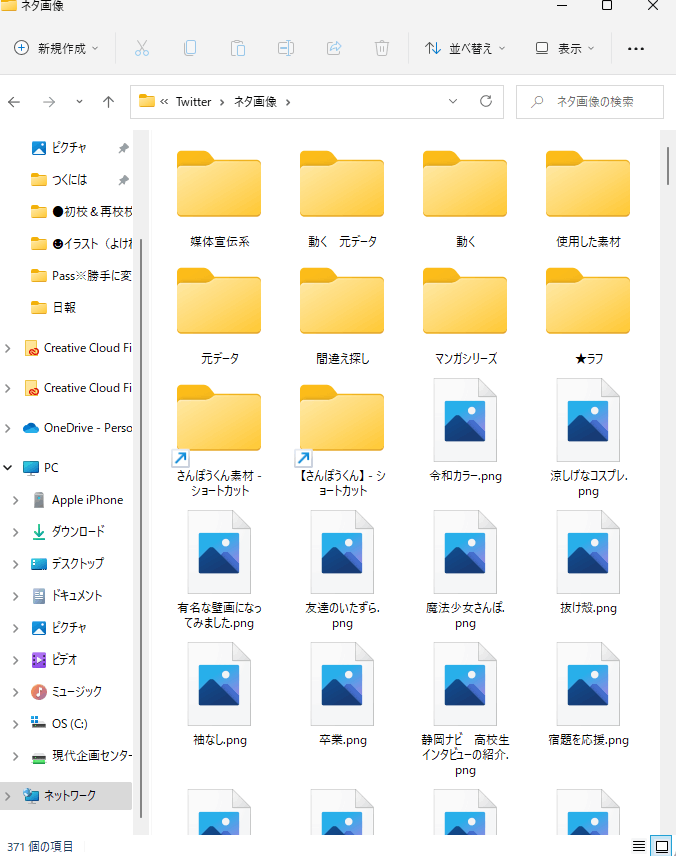Select the 卒業.png image file
The height and width of the screenshot is (856, 676).
[342, 696]
